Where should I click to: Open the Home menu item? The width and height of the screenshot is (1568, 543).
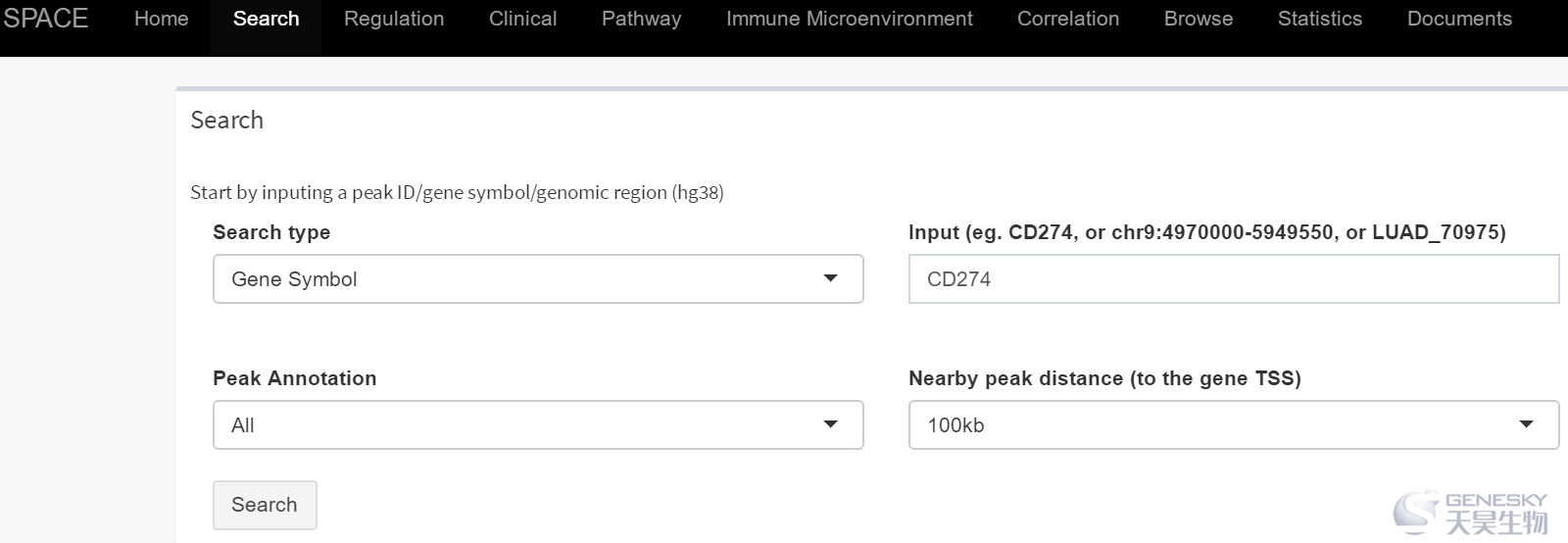pos(161,19)
